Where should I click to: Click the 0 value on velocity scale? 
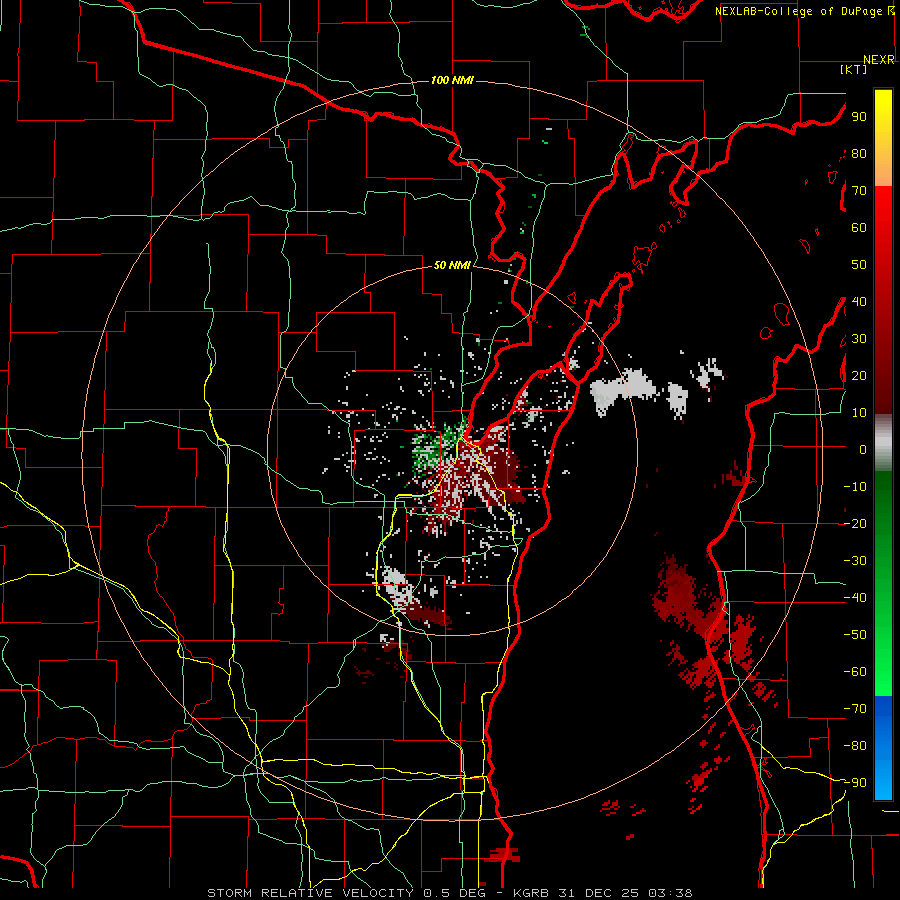(x=863, y=450)
